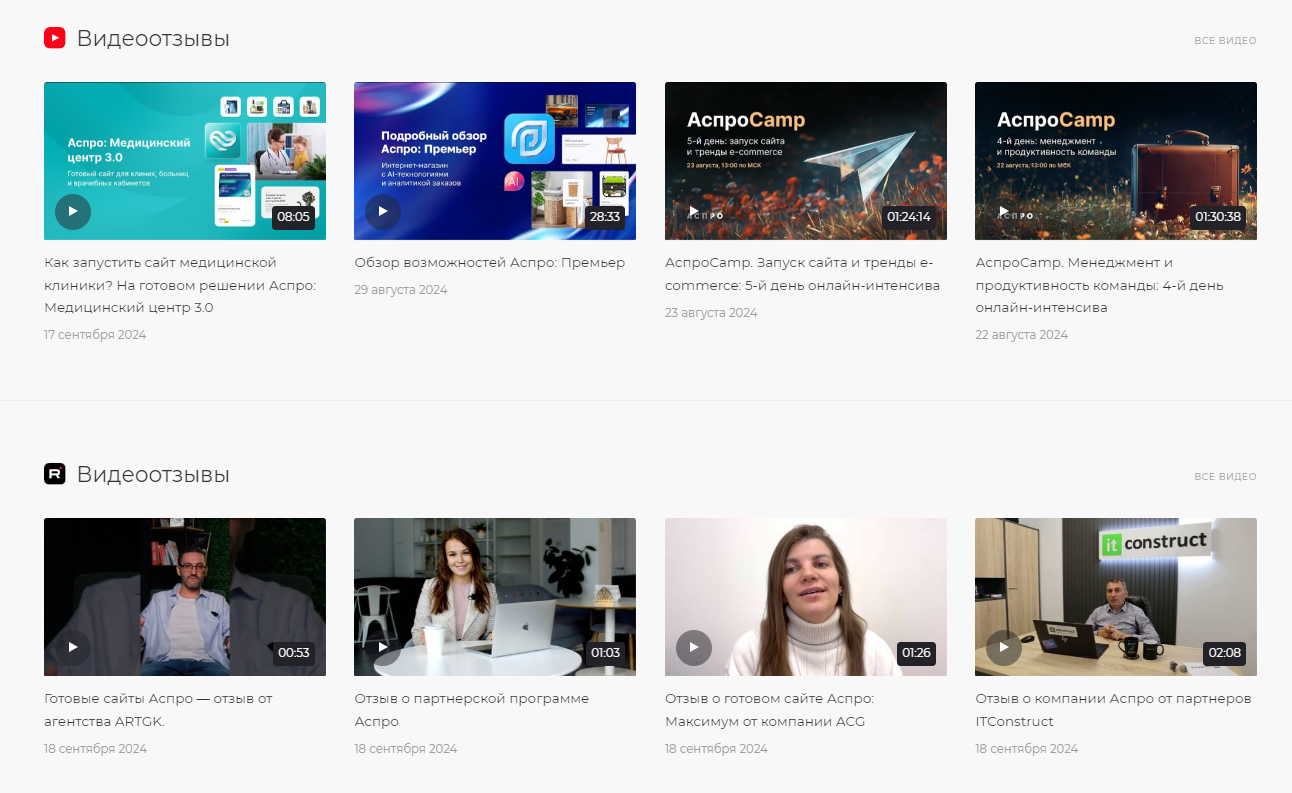
Task: Click the Видеоотзывы heading next to Rutube icon
Action: (153, 475)
